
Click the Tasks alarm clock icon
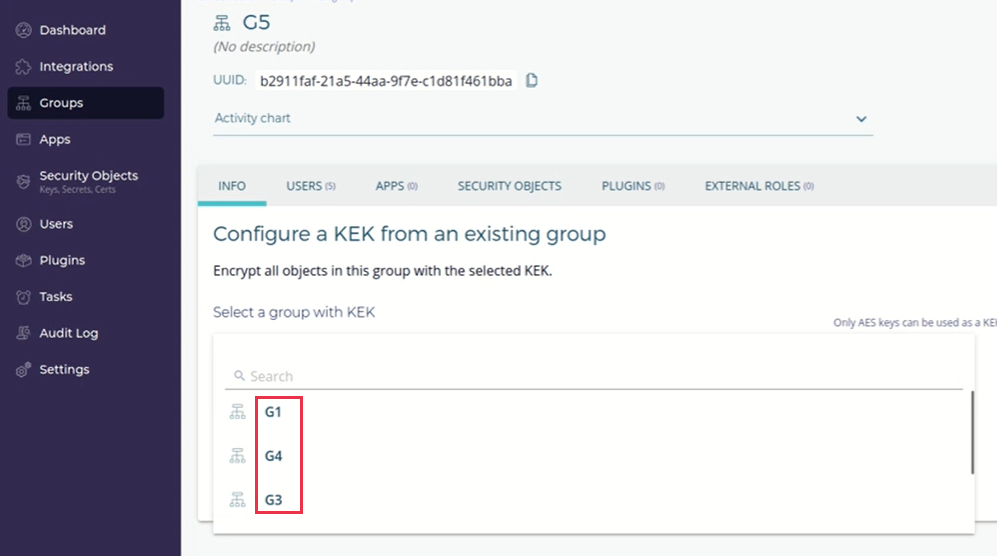(24, 297)
